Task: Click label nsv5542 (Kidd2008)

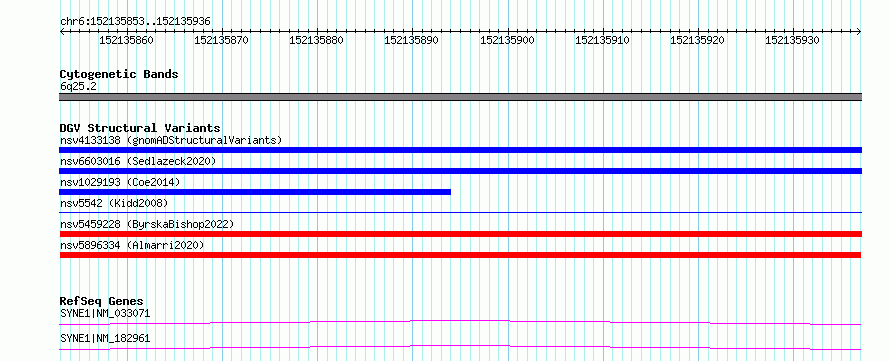Action: tap(114, 203)
